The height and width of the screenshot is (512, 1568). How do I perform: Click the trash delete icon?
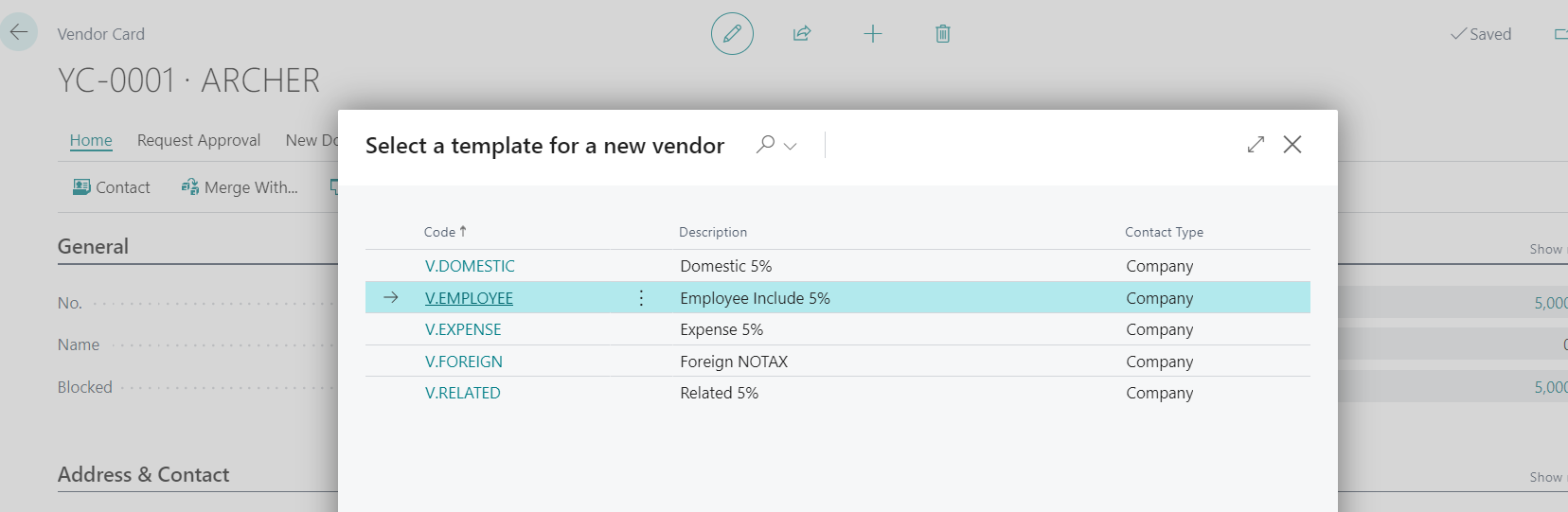click(943, 34)
